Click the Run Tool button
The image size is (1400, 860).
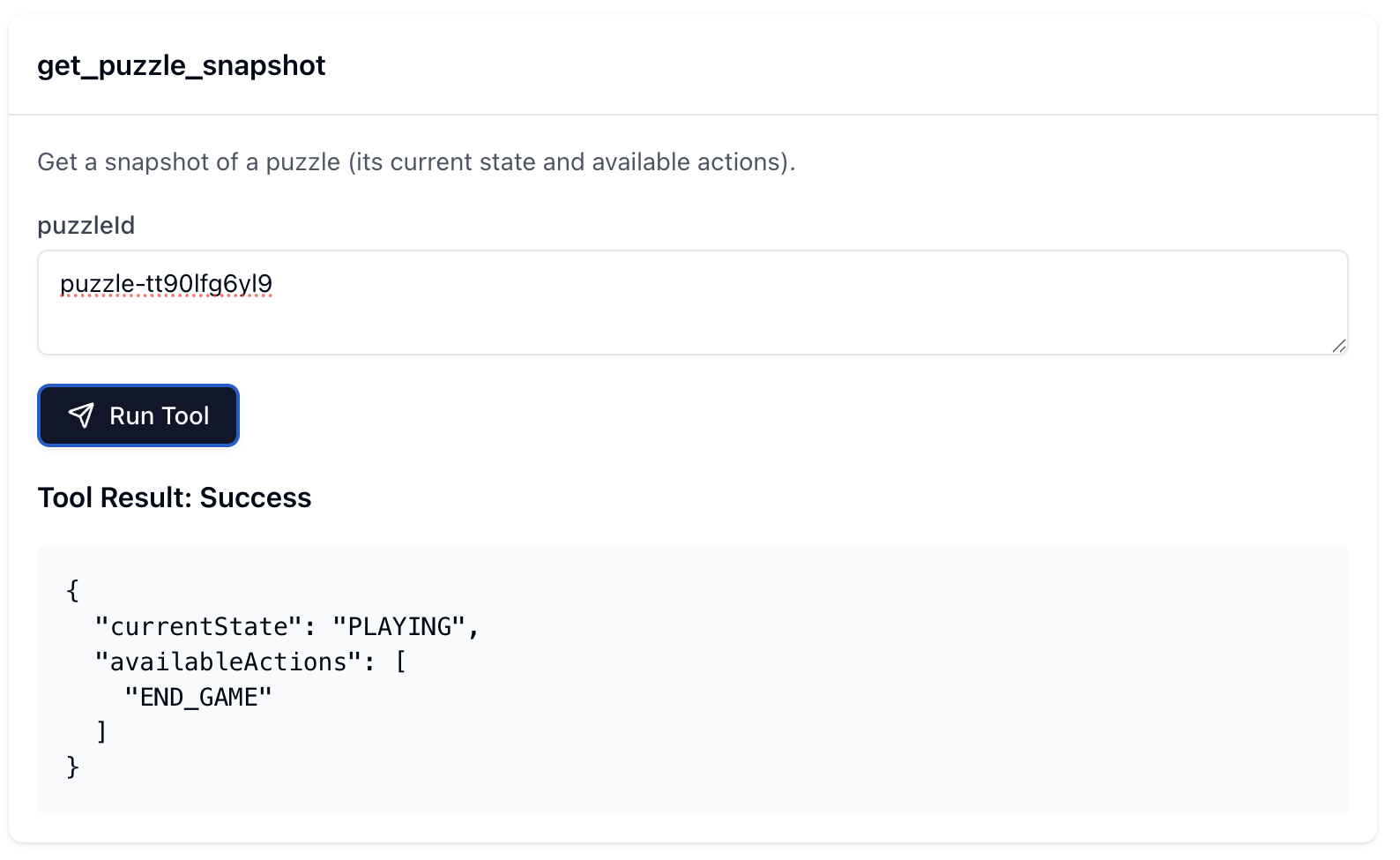pos(138,415)
